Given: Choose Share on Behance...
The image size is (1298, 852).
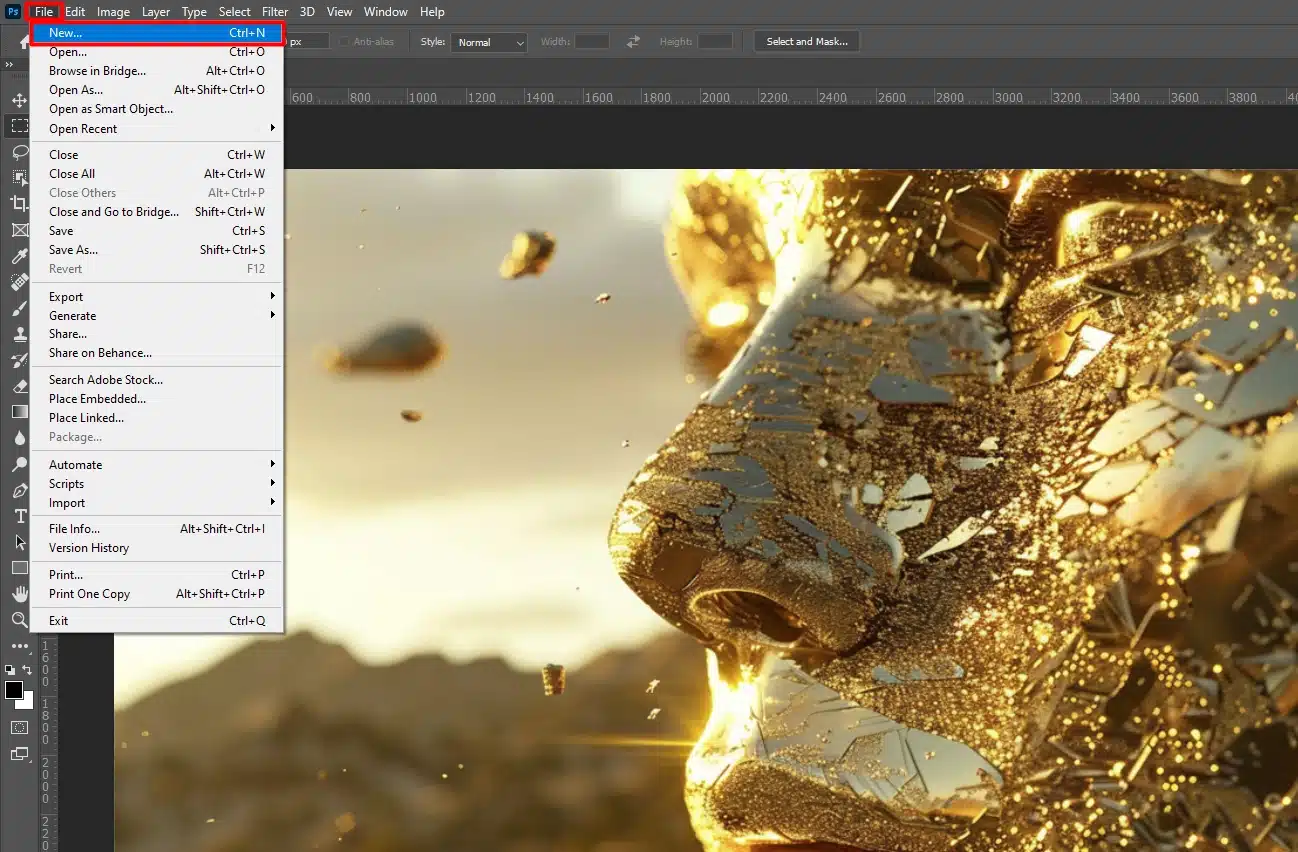Looking at the screenshot, I should coord(157,353).
